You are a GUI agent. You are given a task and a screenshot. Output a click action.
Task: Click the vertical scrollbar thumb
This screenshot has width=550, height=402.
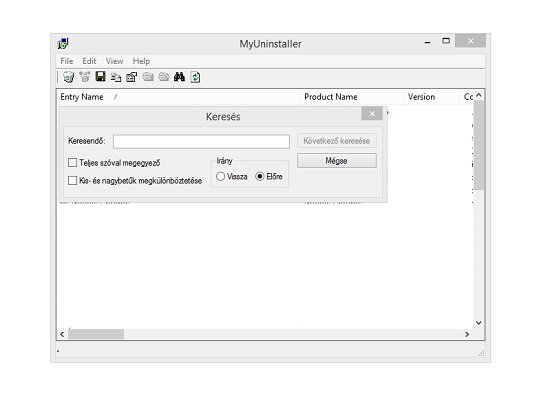tap(479, 145)
